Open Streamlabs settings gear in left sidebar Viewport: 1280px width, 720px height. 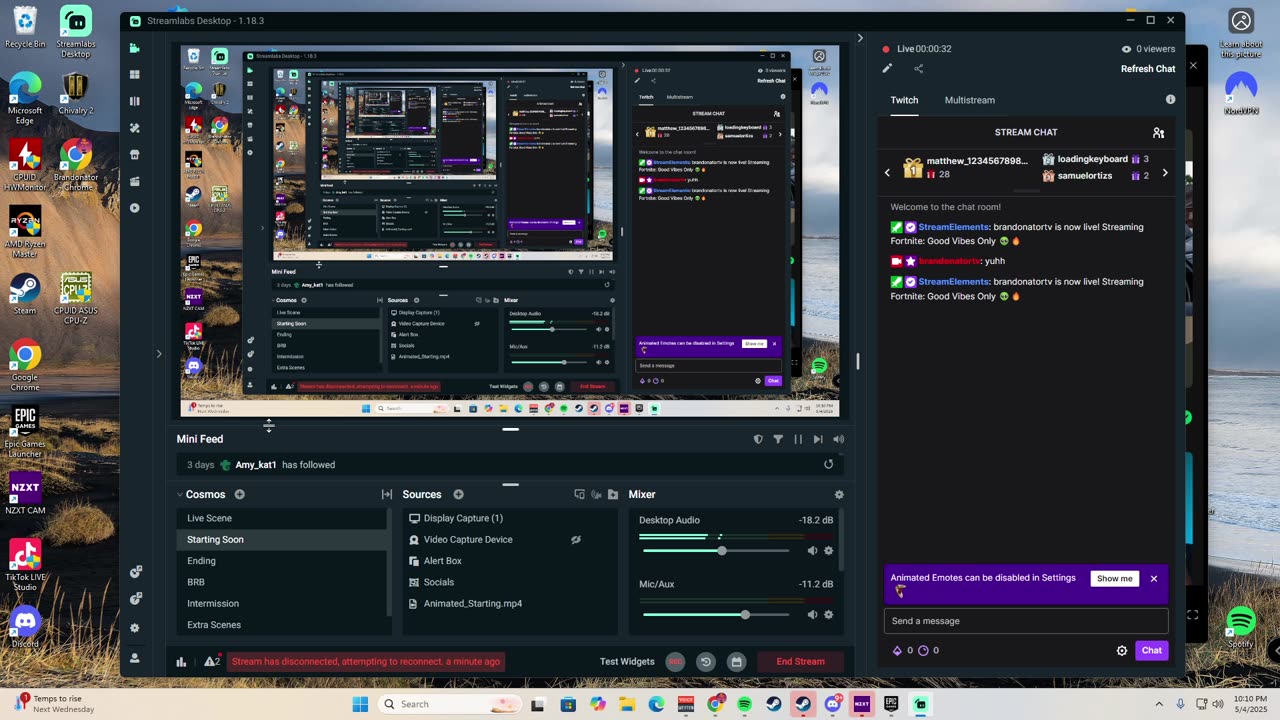(135, 628)
